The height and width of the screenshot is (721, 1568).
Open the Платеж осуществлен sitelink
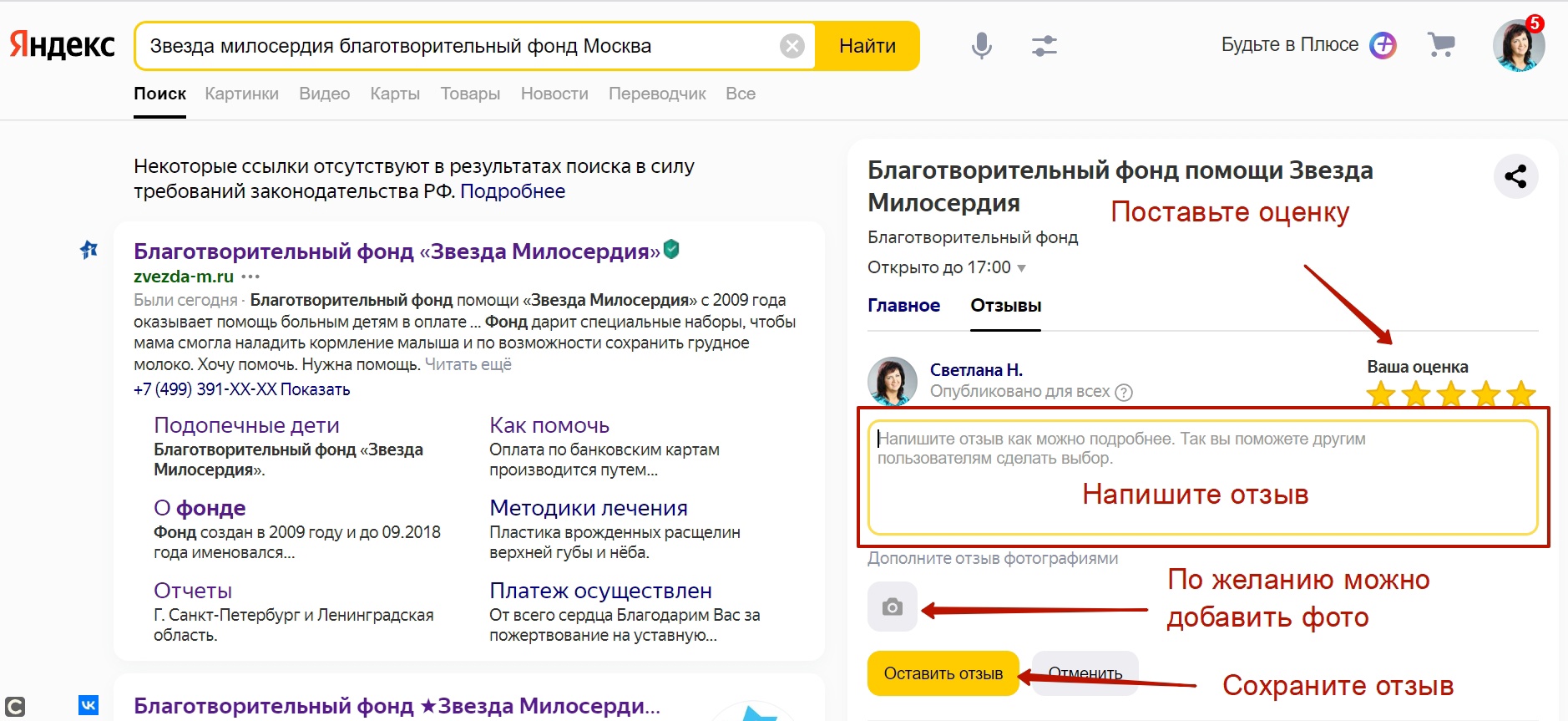(600, 591)
